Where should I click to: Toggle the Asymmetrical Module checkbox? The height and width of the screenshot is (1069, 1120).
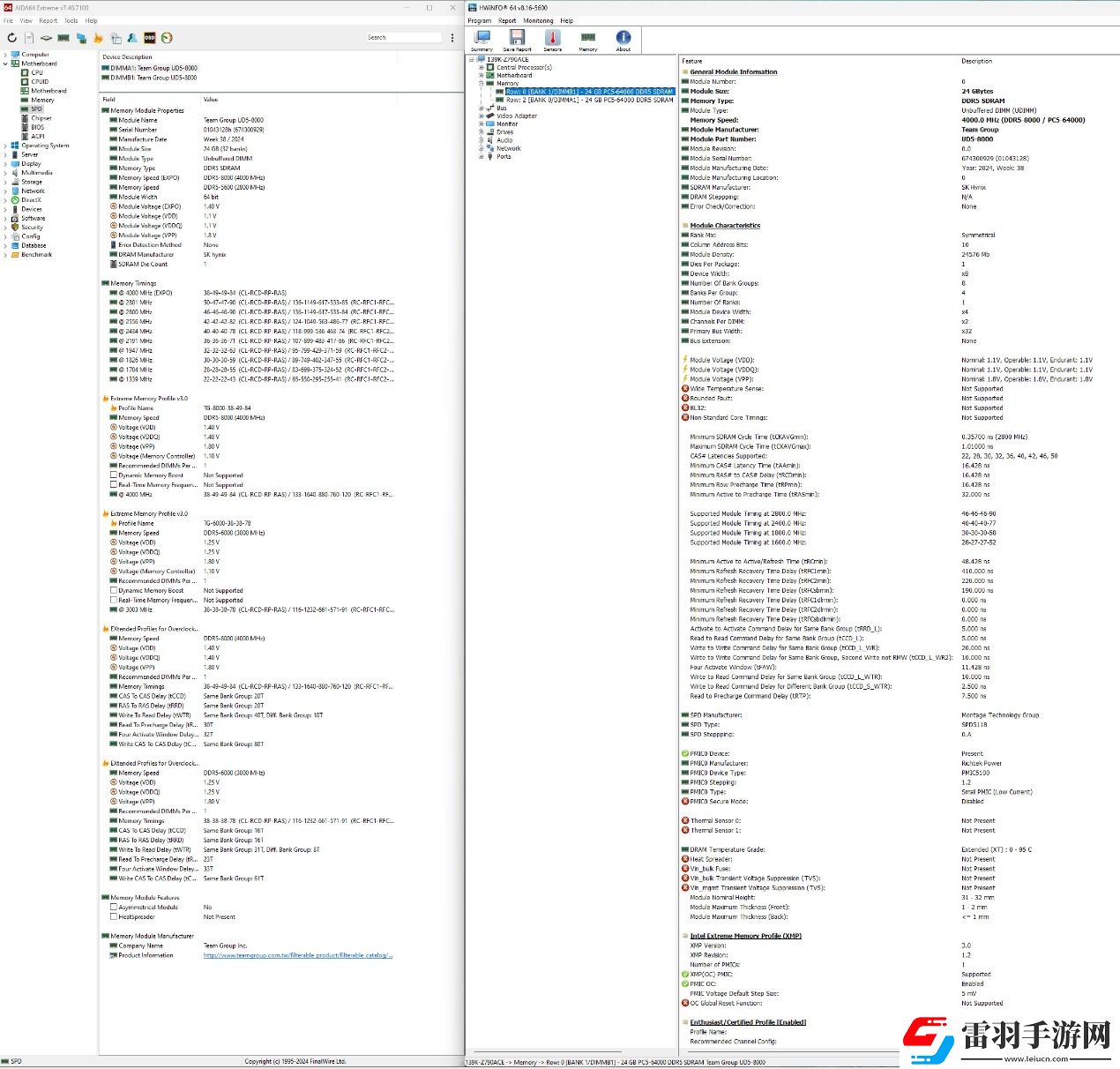[114, 907]
